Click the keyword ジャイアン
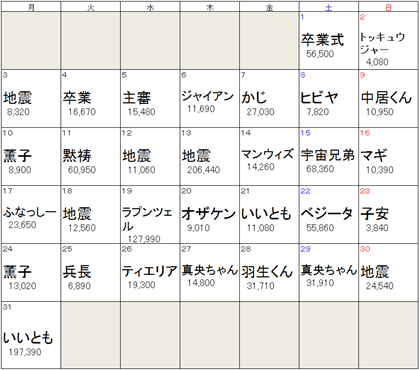 point(208,96)
